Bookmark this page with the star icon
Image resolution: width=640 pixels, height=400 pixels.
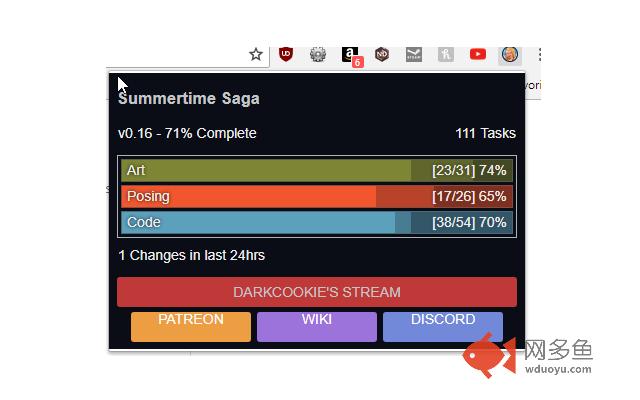(256, 54)
